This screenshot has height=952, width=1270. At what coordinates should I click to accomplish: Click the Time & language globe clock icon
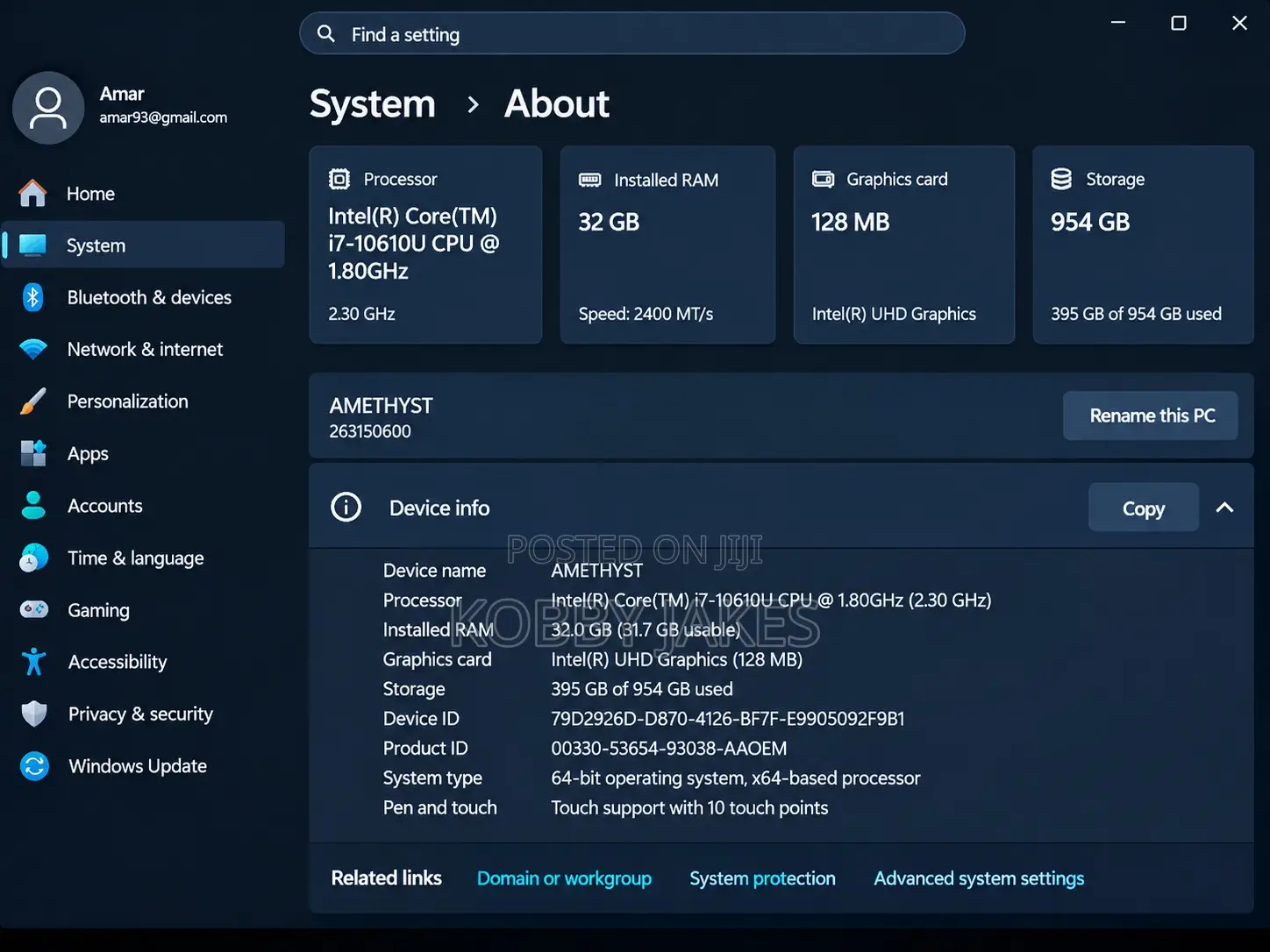tap(33, 558)
